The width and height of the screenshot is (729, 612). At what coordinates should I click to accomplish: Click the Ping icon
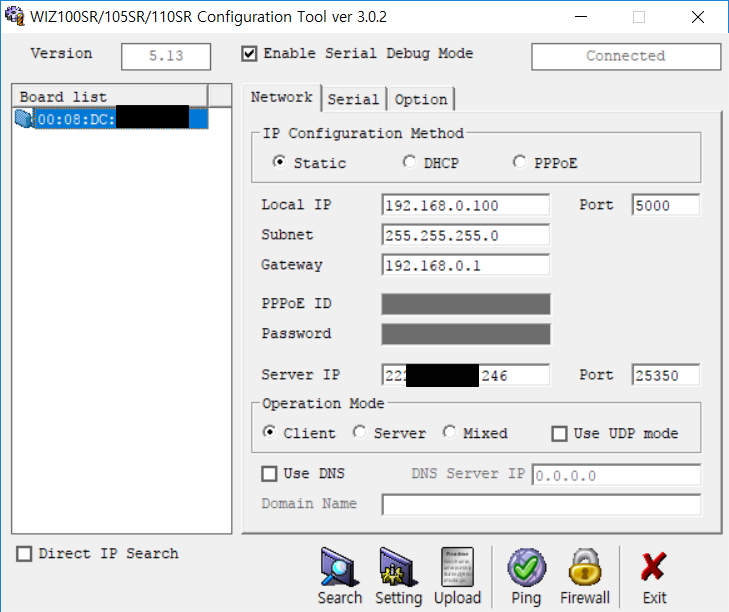(526, 567)
